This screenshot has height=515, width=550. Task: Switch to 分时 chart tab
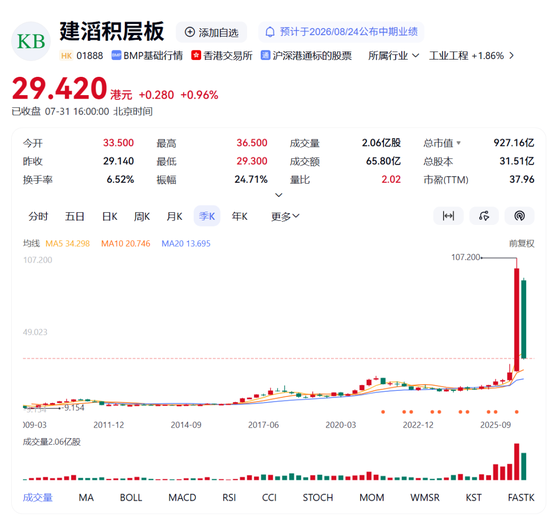(x=38, y=216)
